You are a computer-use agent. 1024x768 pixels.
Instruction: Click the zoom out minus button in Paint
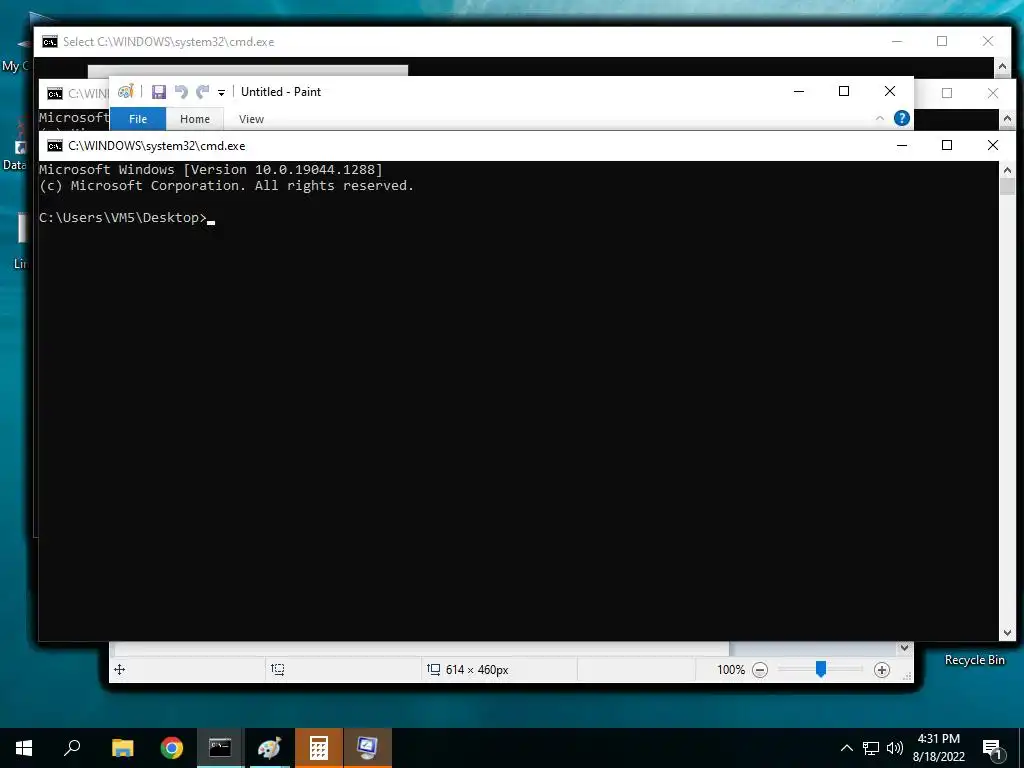pos(760,670)
